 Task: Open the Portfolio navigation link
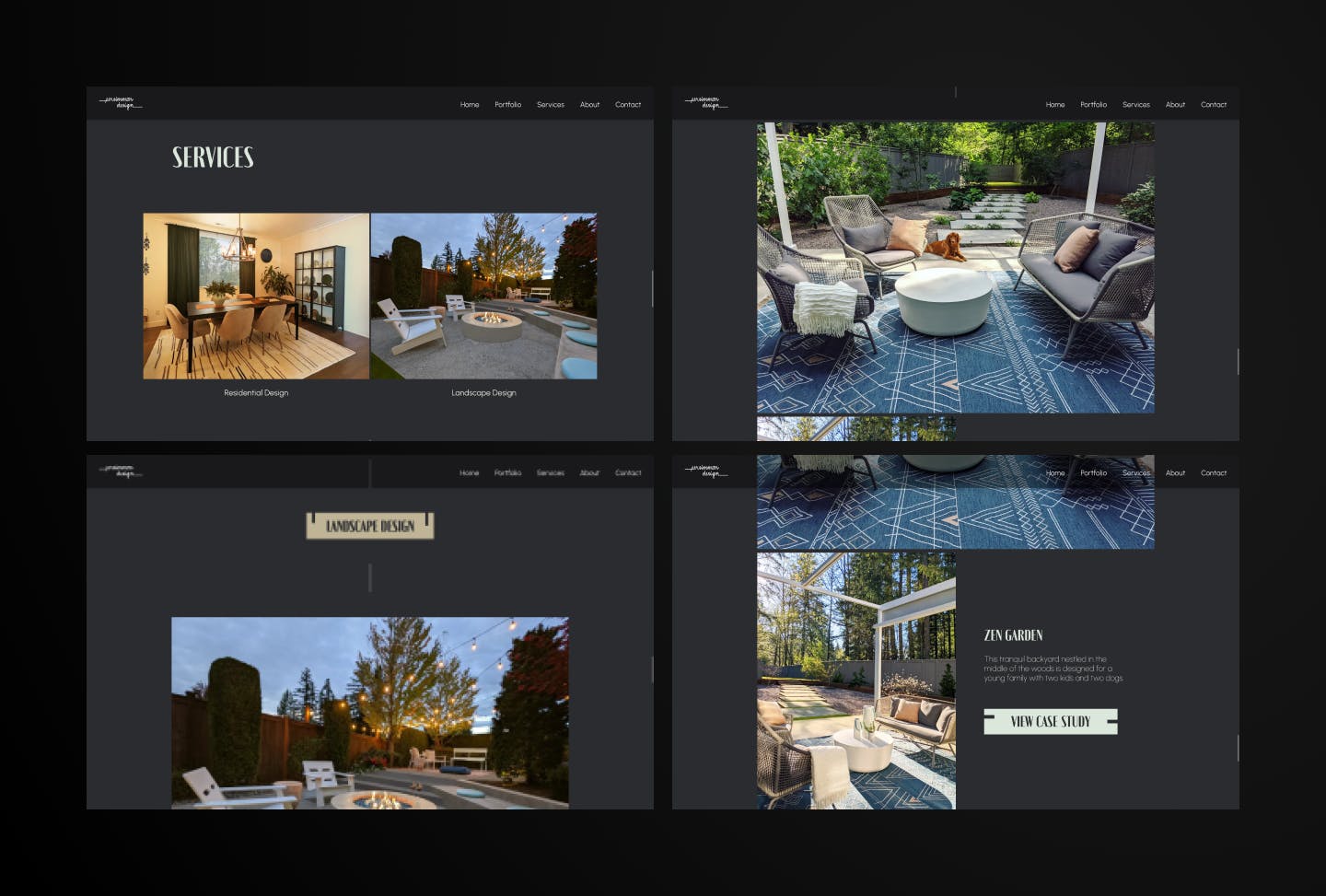pyautogui.click(x=507, y=104)
